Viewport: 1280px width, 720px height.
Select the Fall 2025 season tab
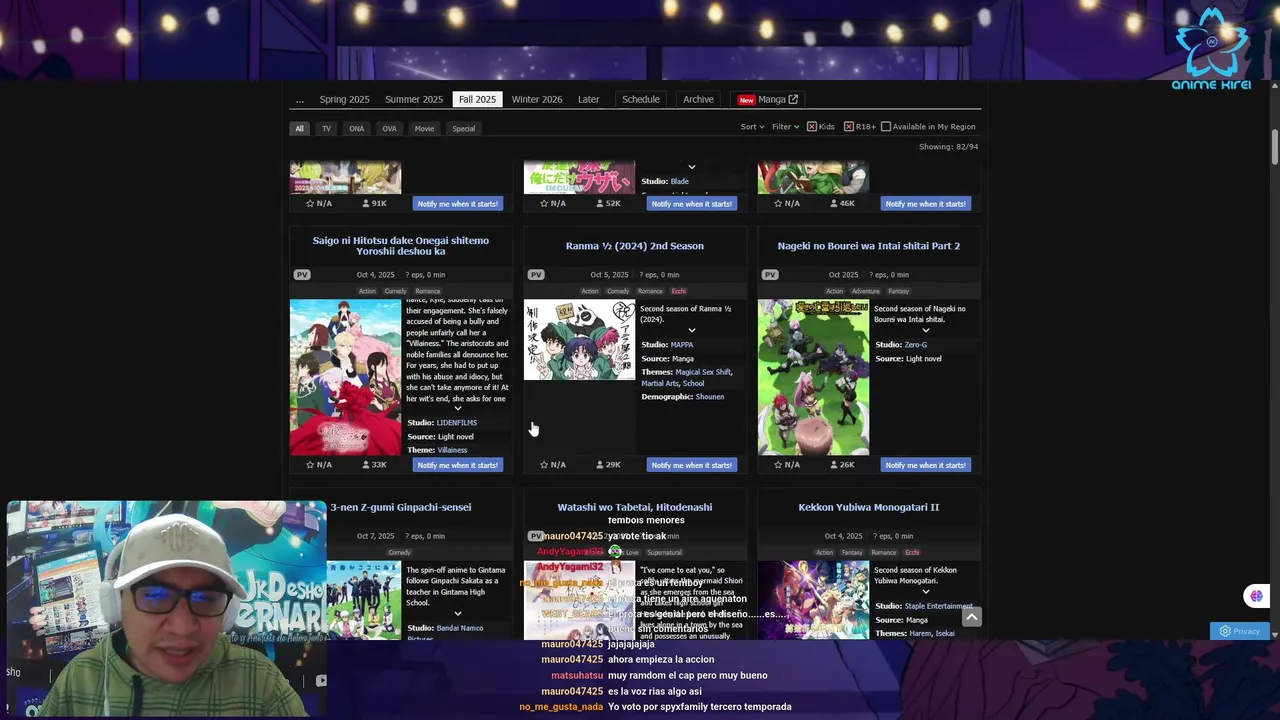coord(477,99)
